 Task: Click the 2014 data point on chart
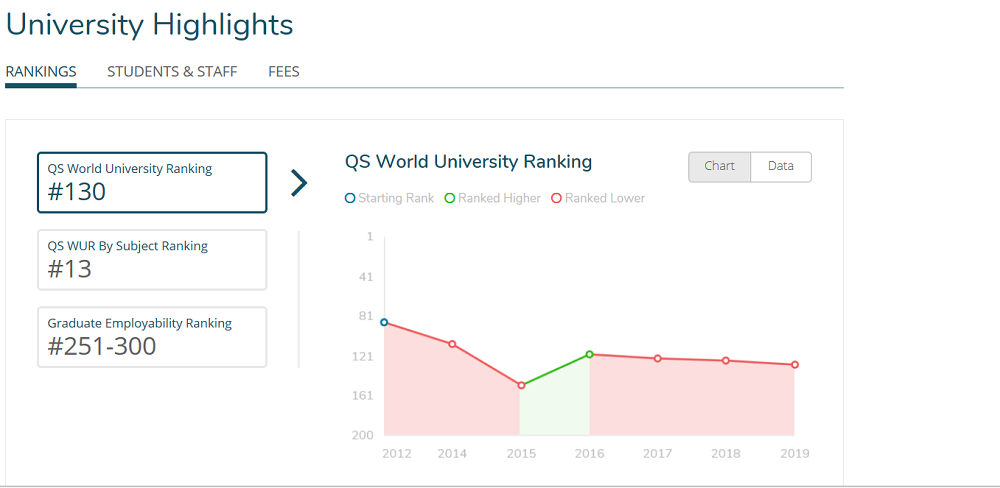pyautogui.click(x=452, y=344)
